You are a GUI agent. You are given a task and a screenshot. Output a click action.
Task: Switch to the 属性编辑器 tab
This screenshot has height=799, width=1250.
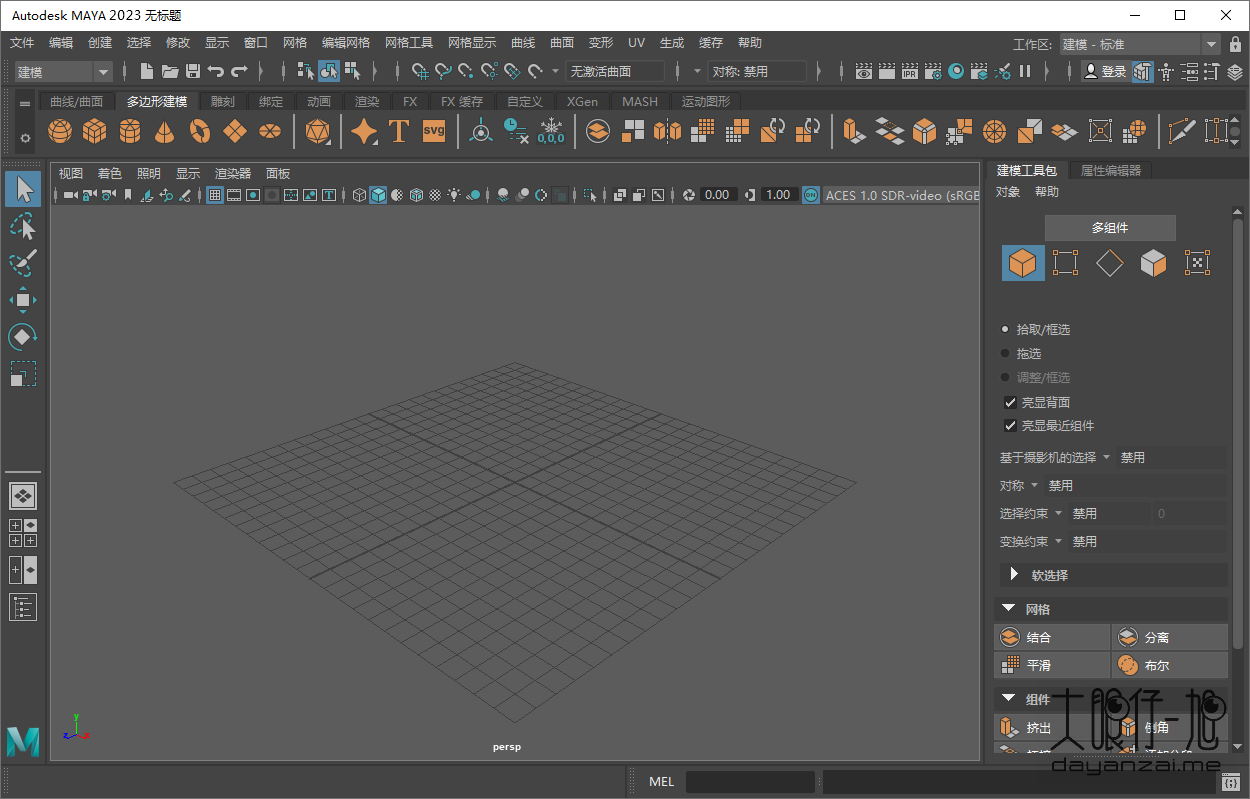pyautogui.click(x=1111, y=171)
